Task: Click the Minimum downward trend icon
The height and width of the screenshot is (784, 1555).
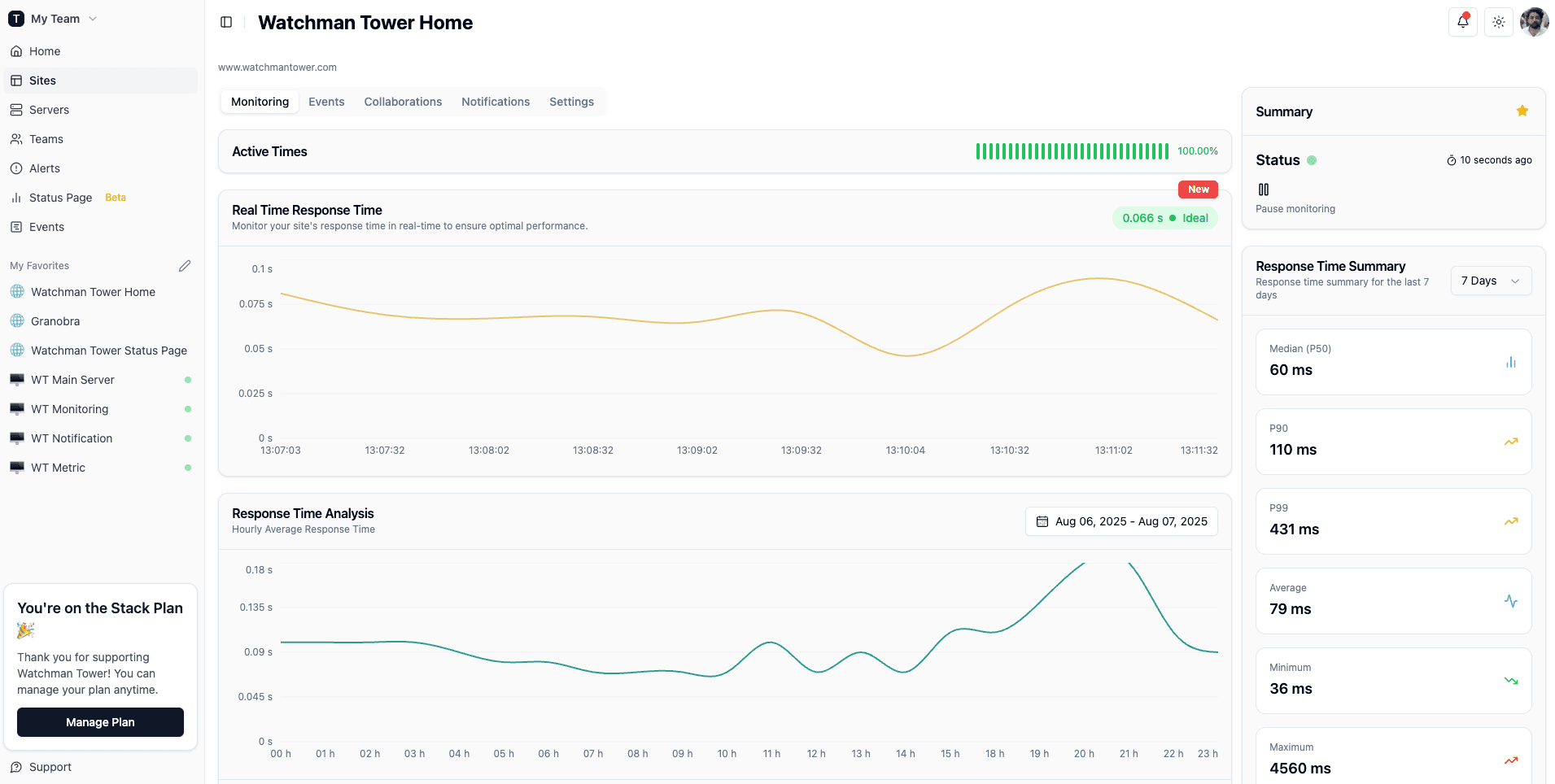Action: pos(1510,681)
